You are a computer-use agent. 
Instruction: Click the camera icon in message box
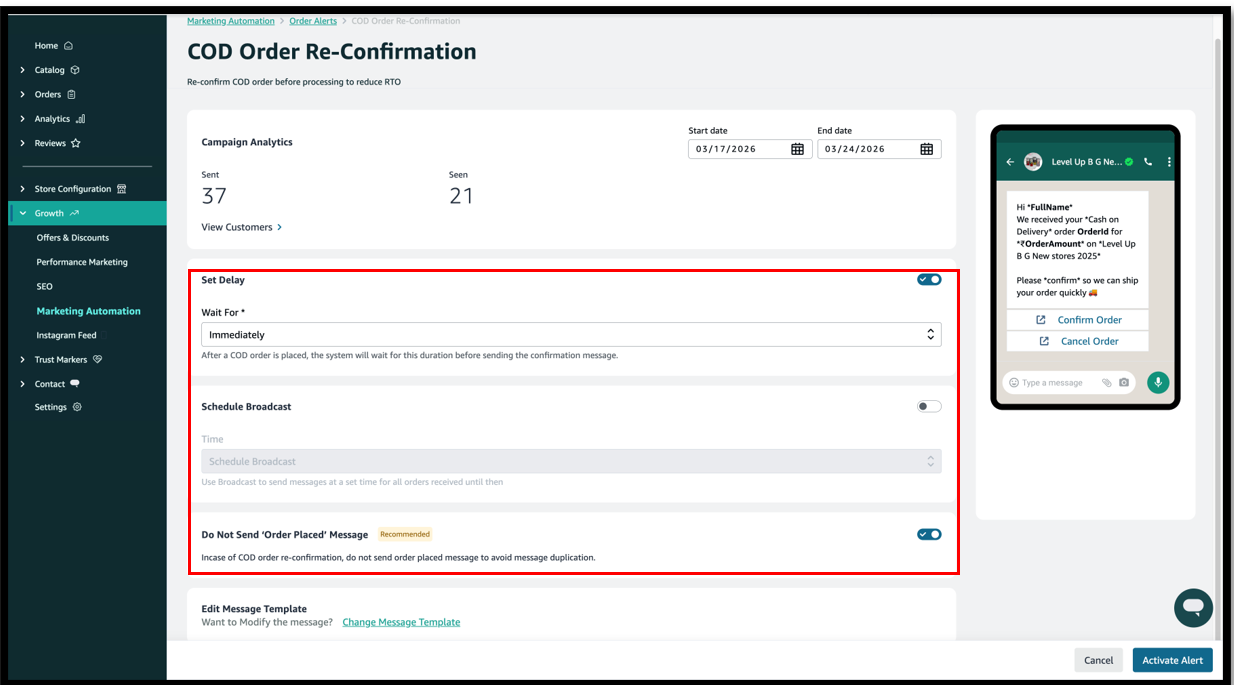coord(1124,383)
